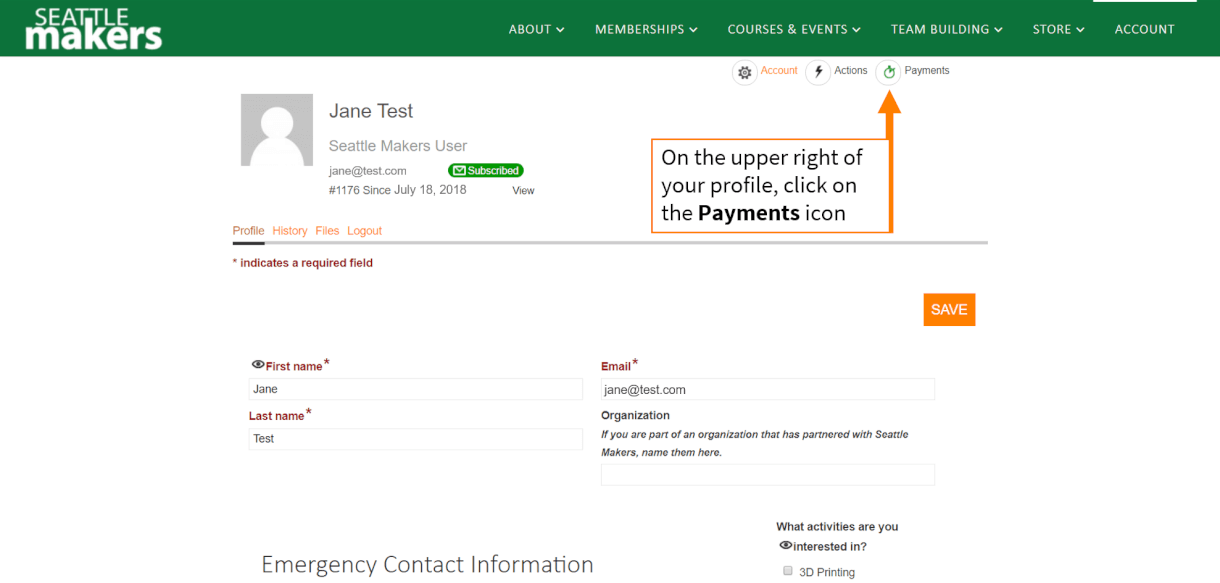Switch to the Files tab
Viewport: 1220px width, 583px height.
coord(327,231)
